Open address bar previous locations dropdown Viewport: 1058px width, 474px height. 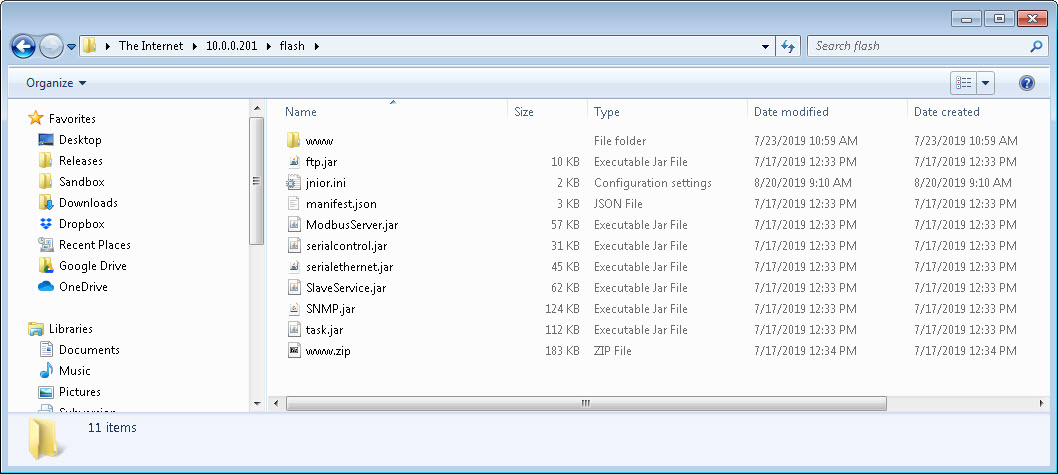coord(765,47)
